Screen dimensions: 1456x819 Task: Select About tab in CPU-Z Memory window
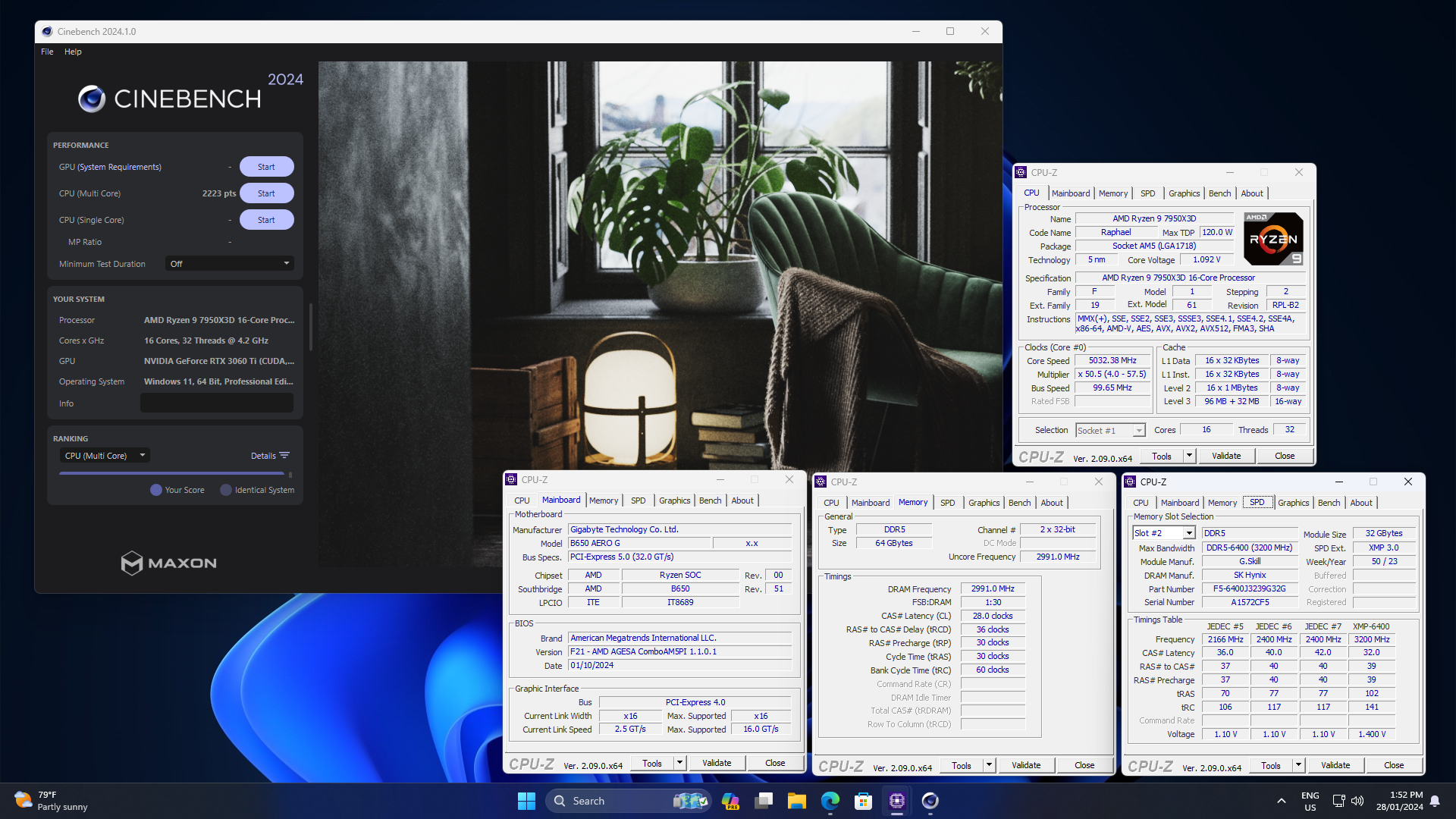coord(1051,503)
